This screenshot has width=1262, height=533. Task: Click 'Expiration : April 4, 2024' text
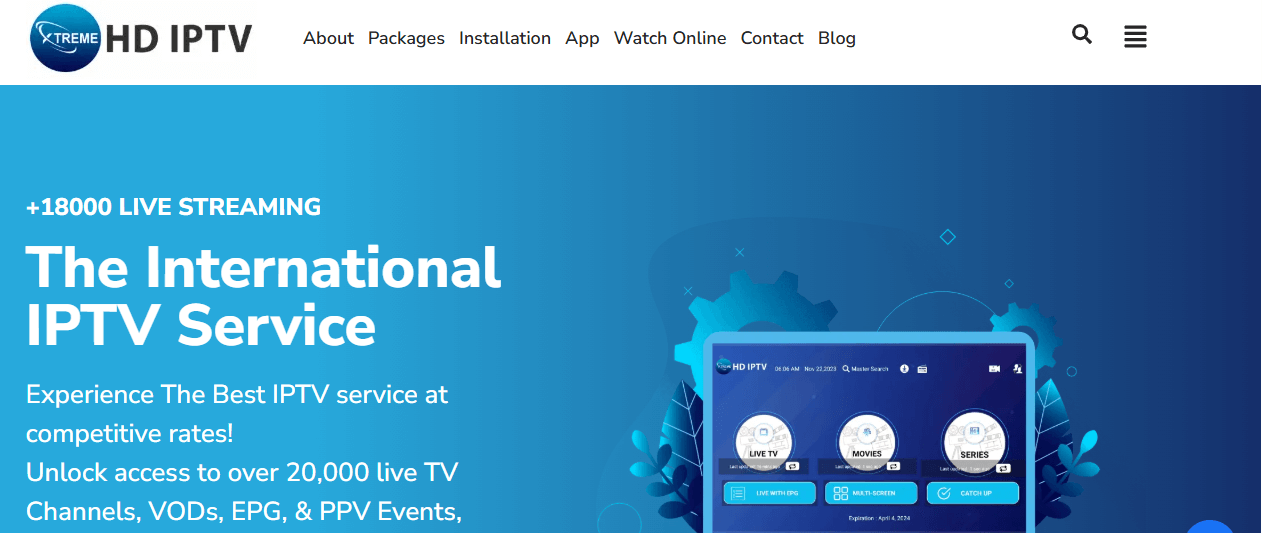[879, 518]
